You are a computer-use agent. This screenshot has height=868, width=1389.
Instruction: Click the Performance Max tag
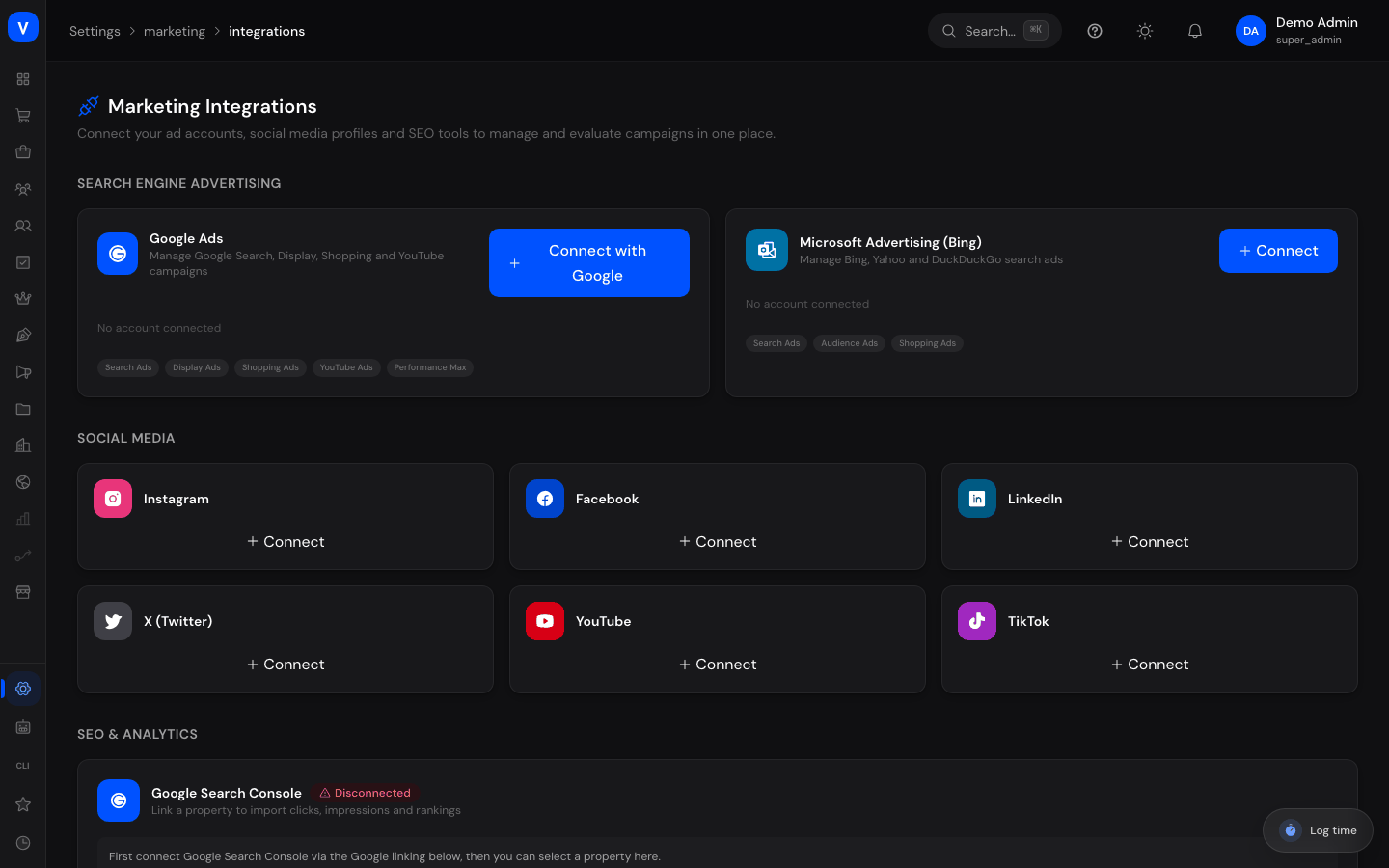pos(430,367)
